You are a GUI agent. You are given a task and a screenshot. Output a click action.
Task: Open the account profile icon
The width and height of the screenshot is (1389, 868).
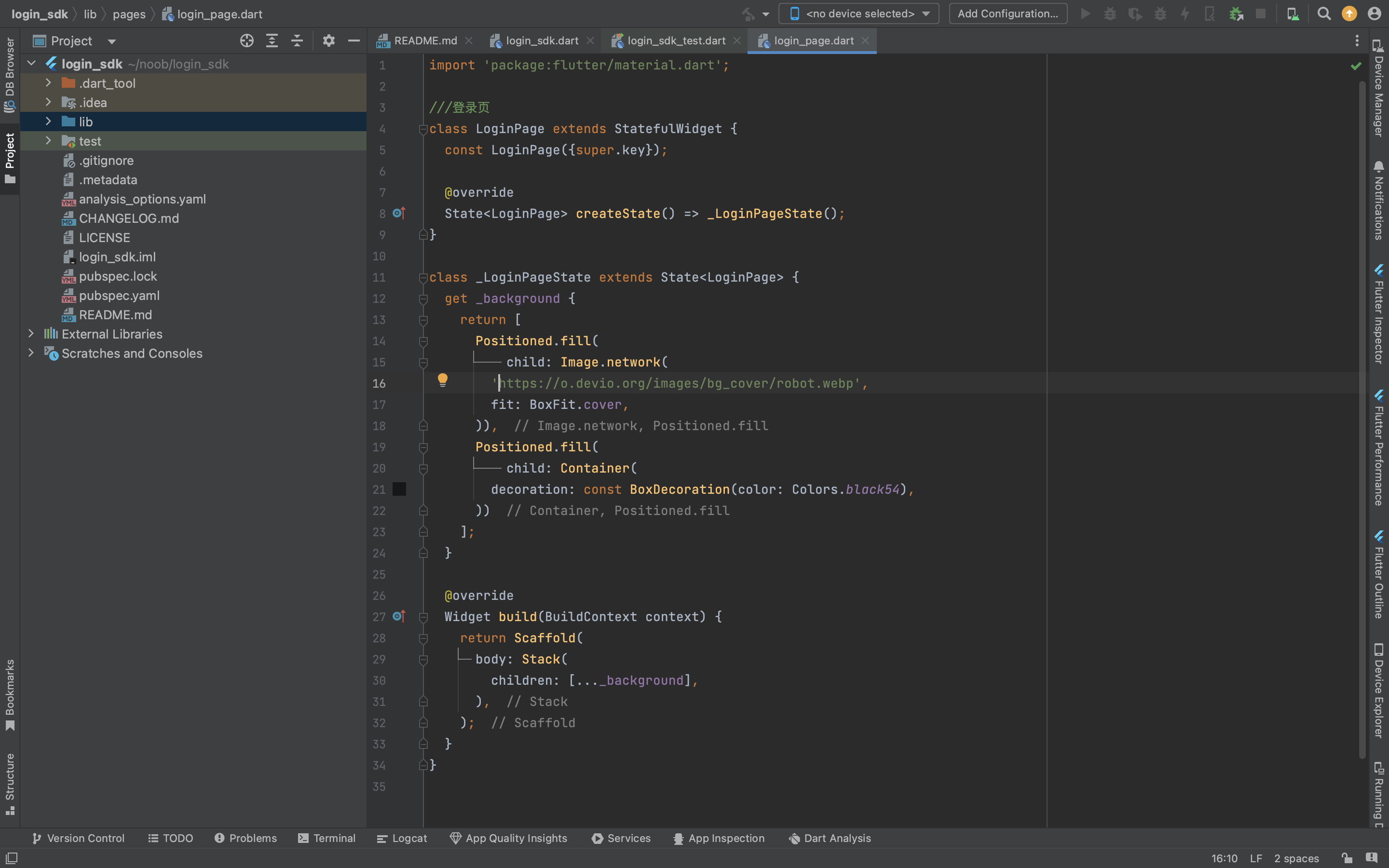(1374, 14)
